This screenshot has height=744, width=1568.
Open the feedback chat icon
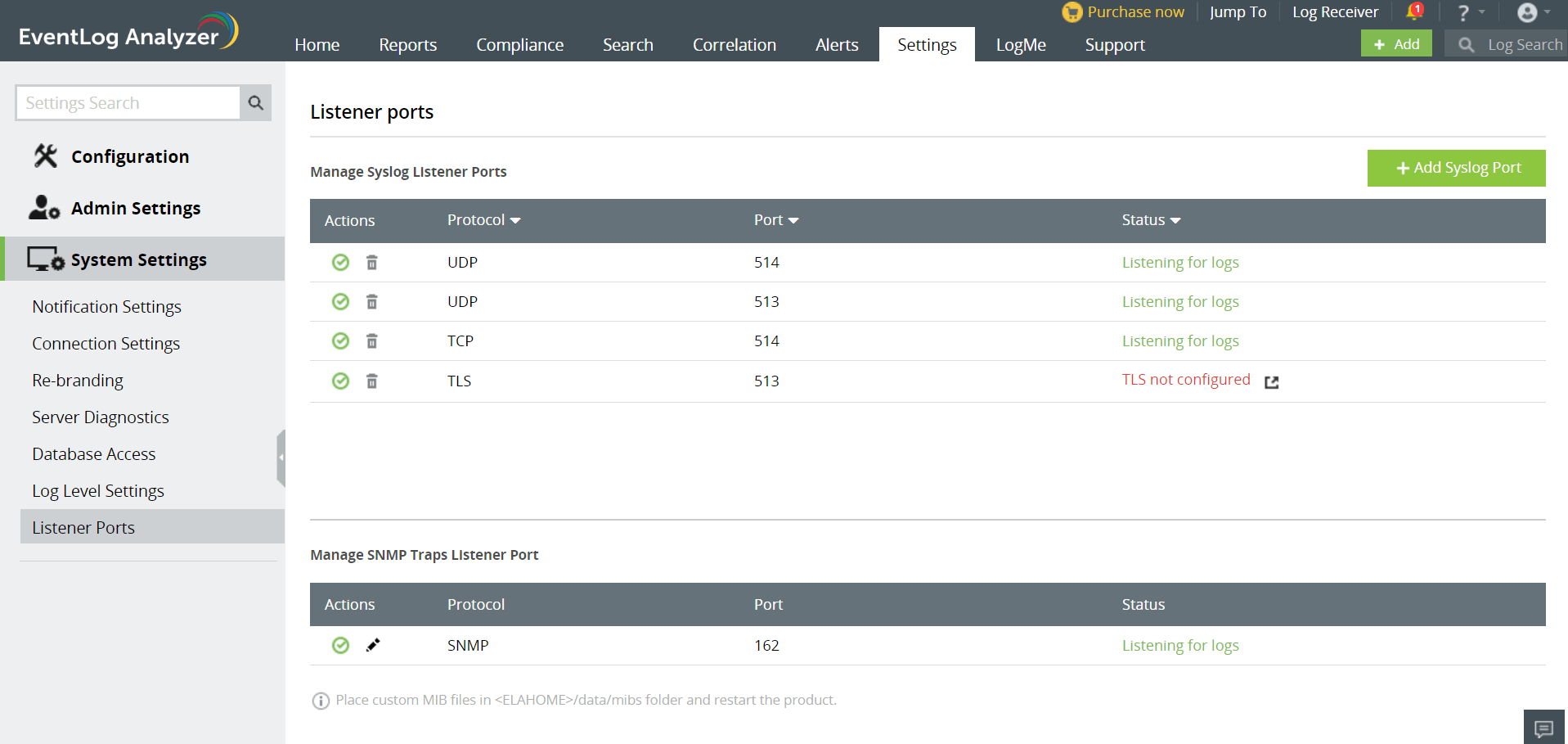click(1544, 727)
